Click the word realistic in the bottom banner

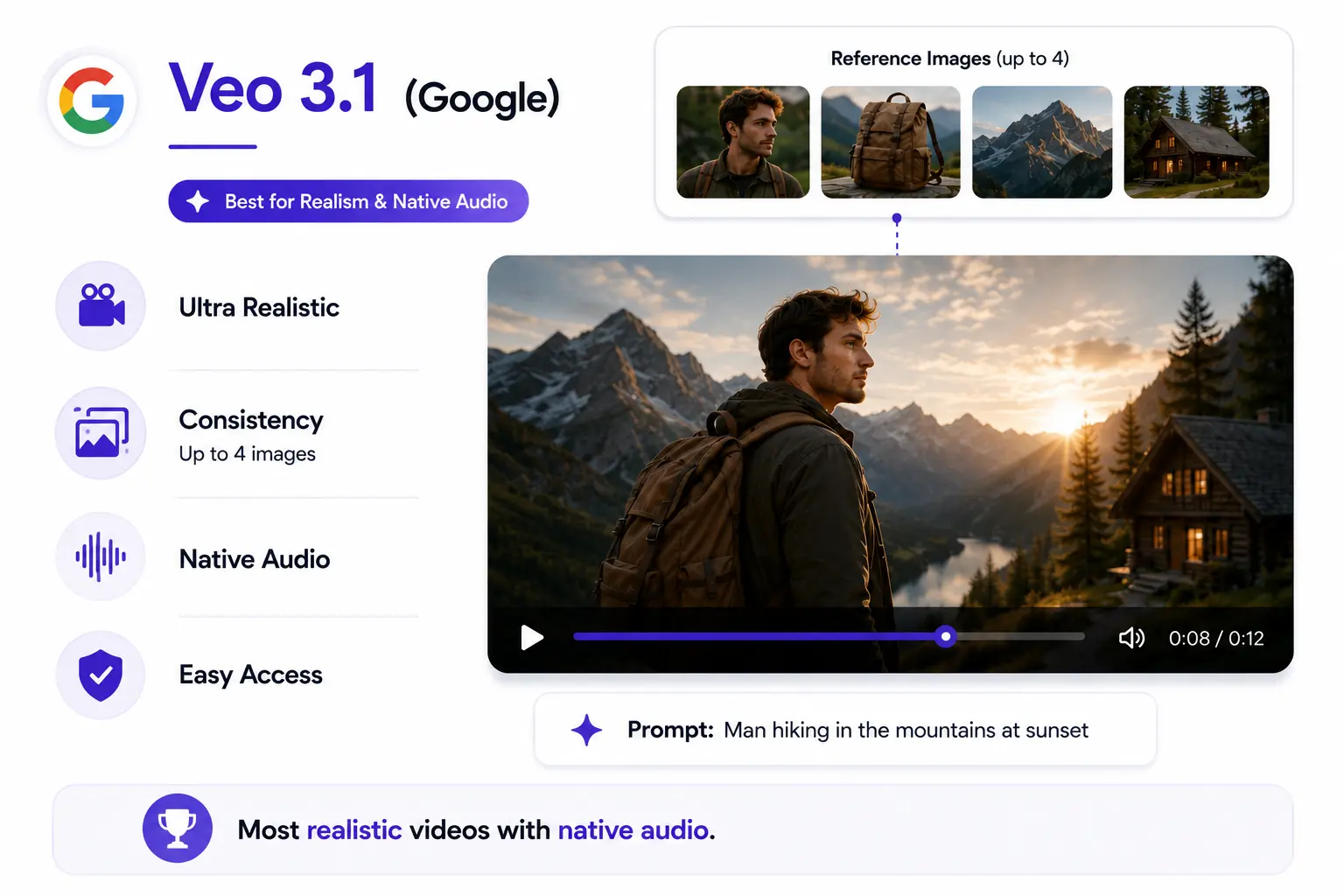[x=354, y=829]
